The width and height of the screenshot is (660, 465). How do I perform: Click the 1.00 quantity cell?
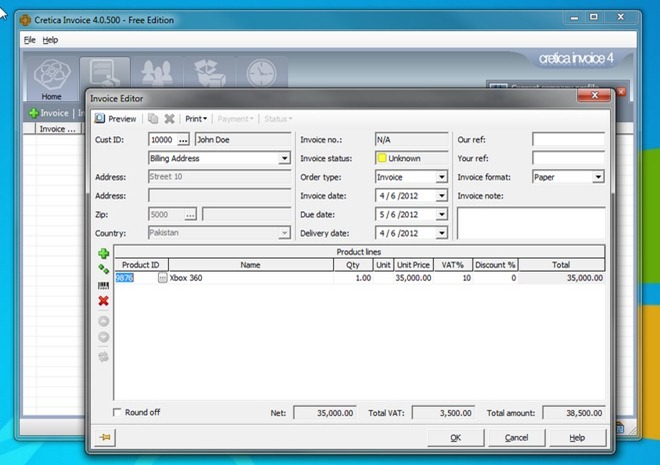point(353,278)
